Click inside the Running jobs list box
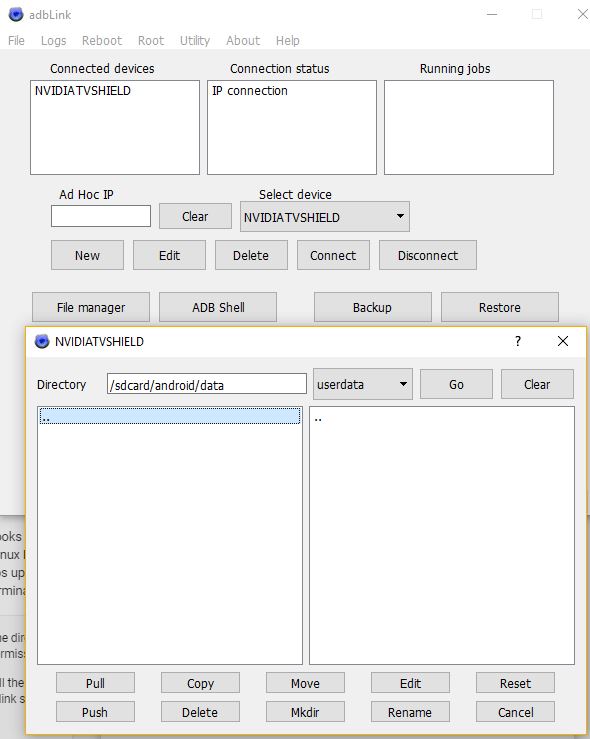Screen dimensions: 590x739 (469, 127)
